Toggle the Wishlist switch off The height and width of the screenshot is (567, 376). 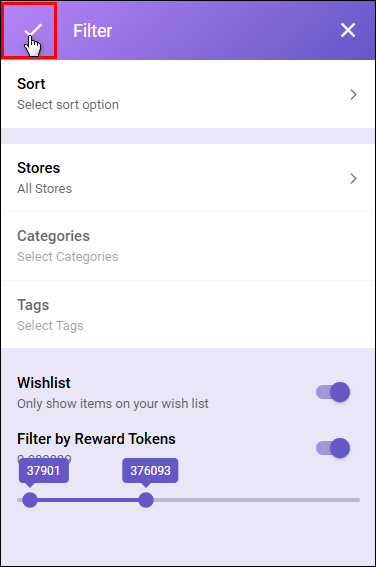(x=333, y=392)
